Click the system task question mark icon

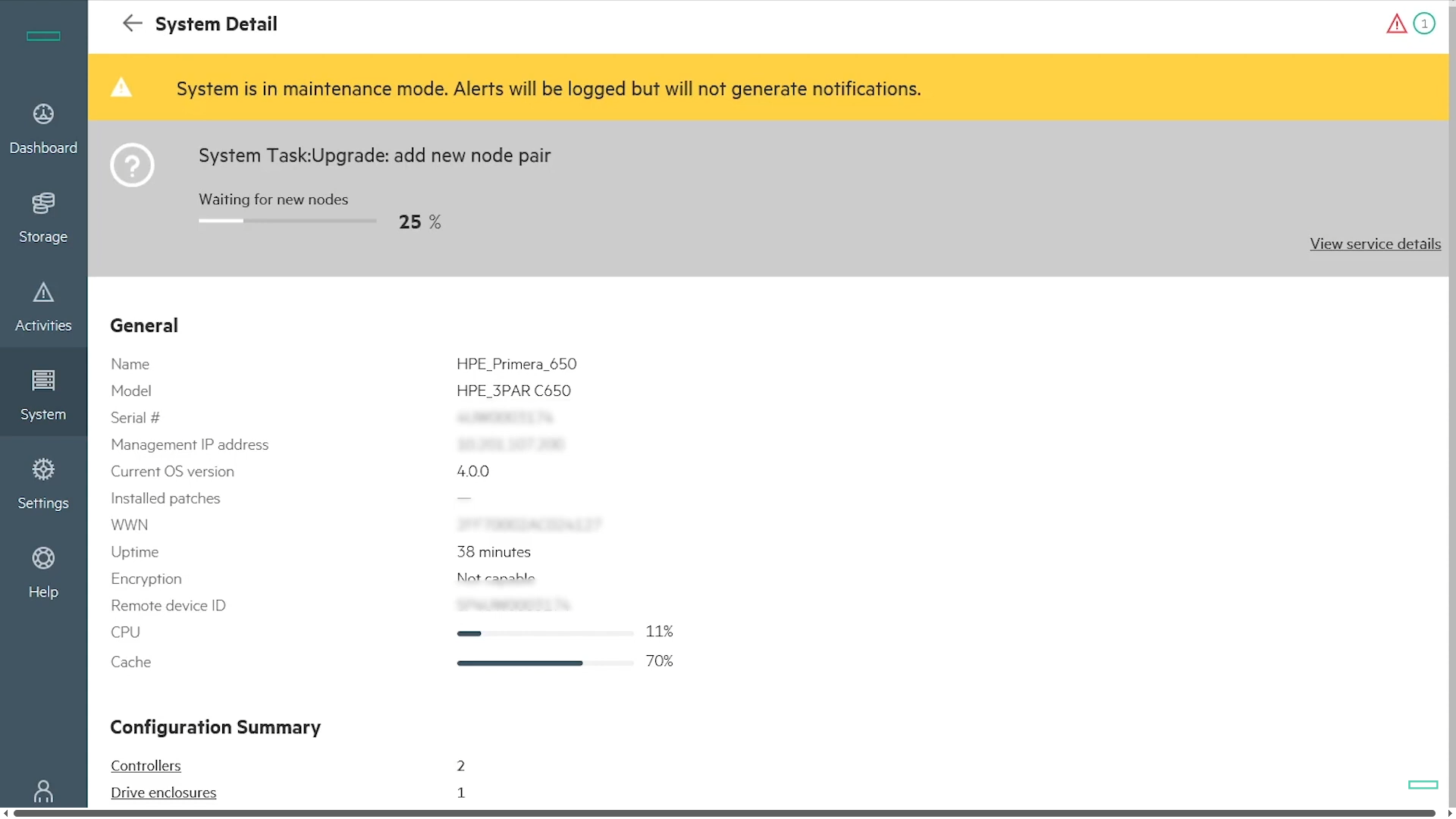tap(132, 165)
